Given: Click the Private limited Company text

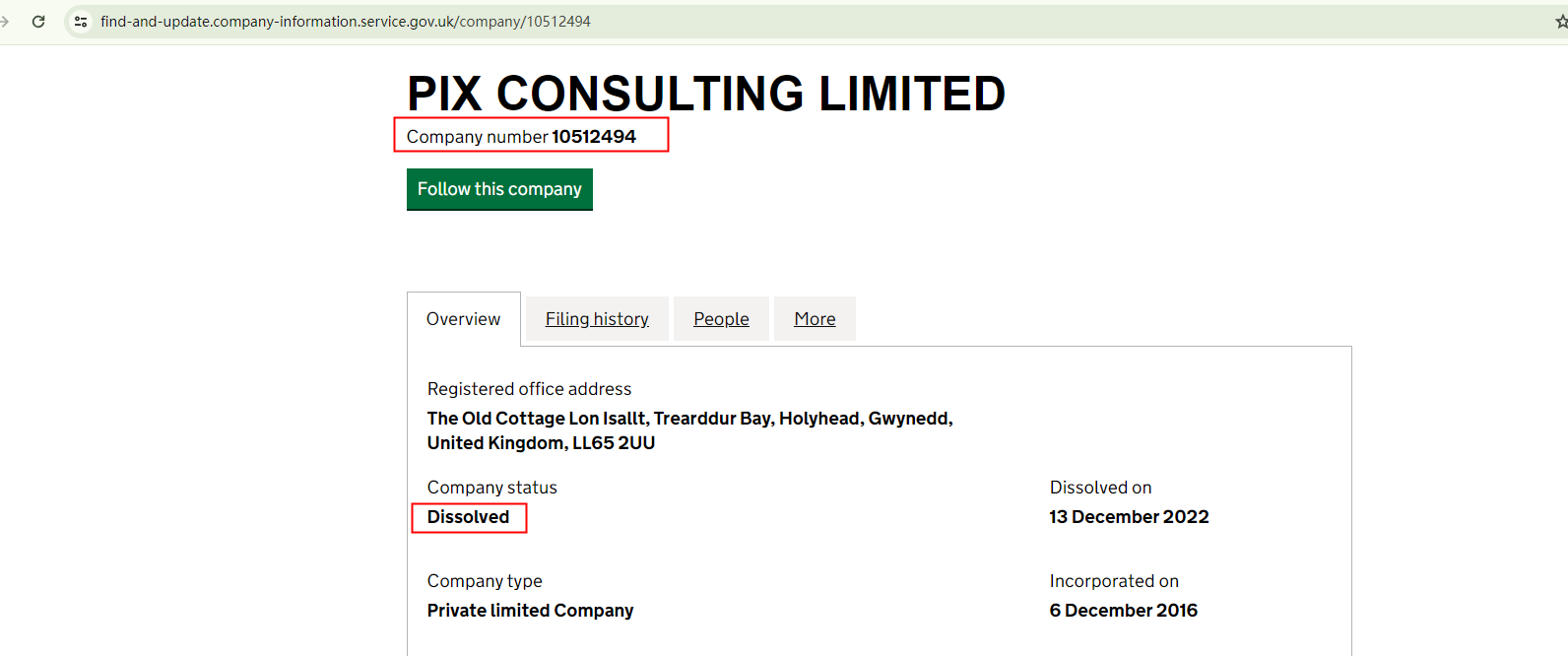Looking at the screenshot, I should coord(530,611).
